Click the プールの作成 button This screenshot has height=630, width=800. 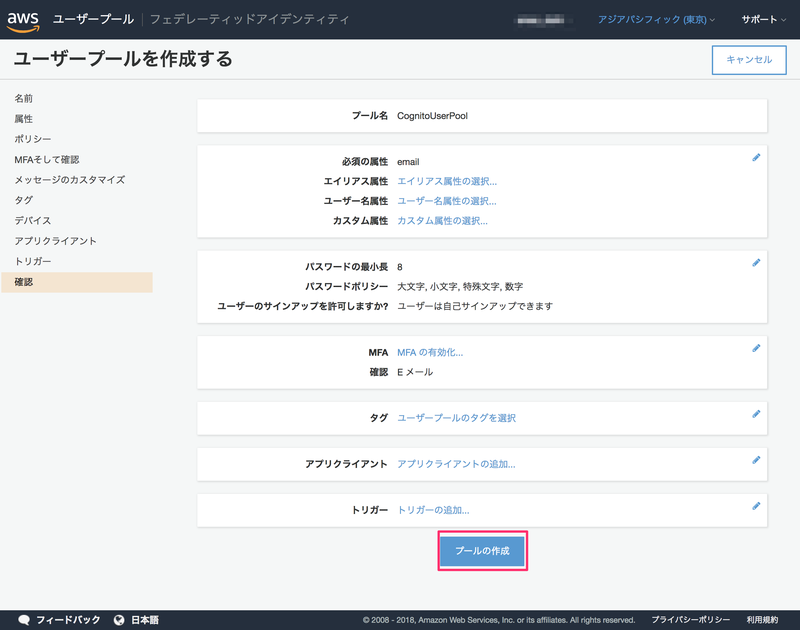(483, 550)
